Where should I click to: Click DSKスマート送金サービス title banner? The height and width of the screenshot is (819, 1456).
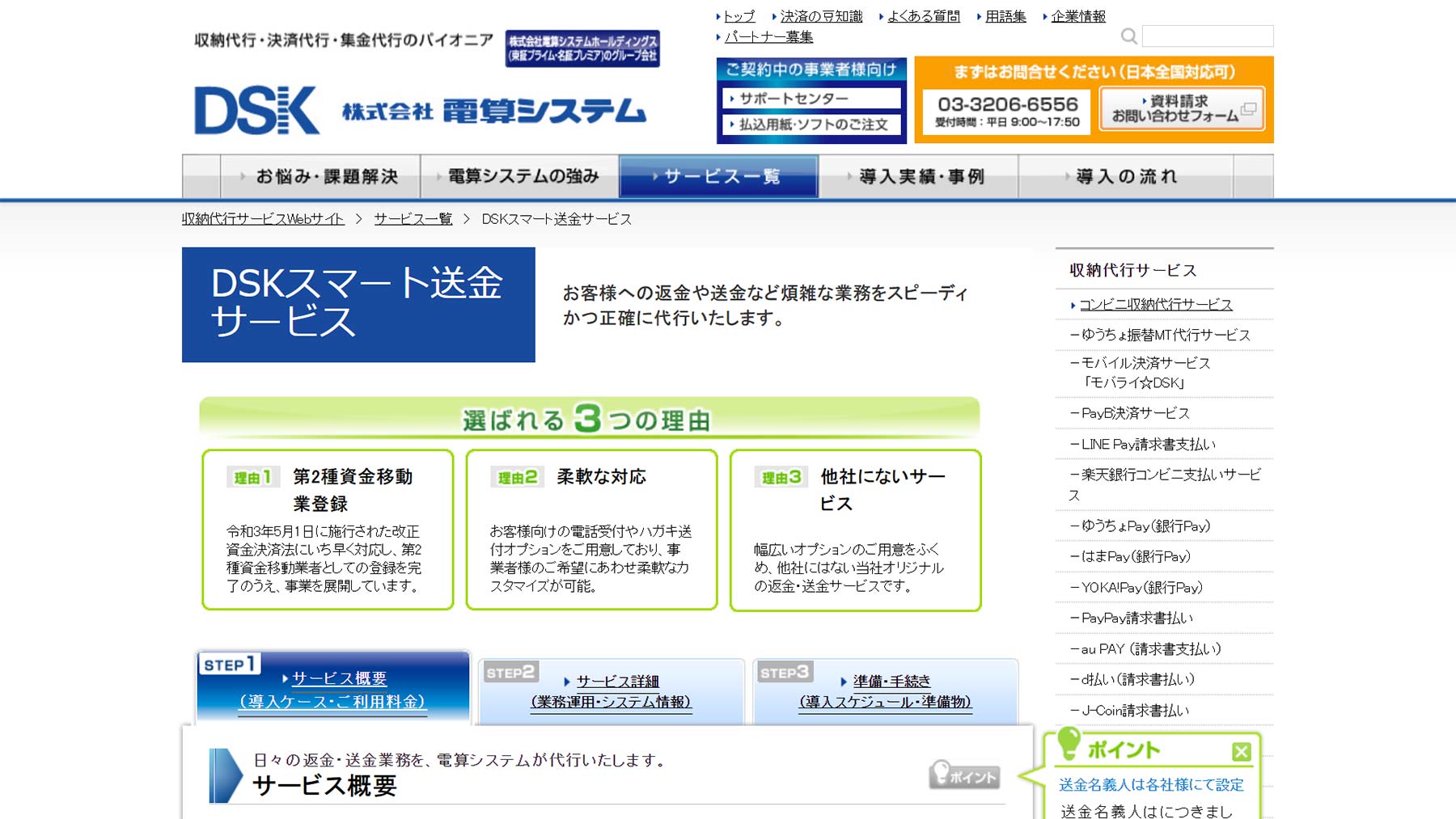click(358, 305)
